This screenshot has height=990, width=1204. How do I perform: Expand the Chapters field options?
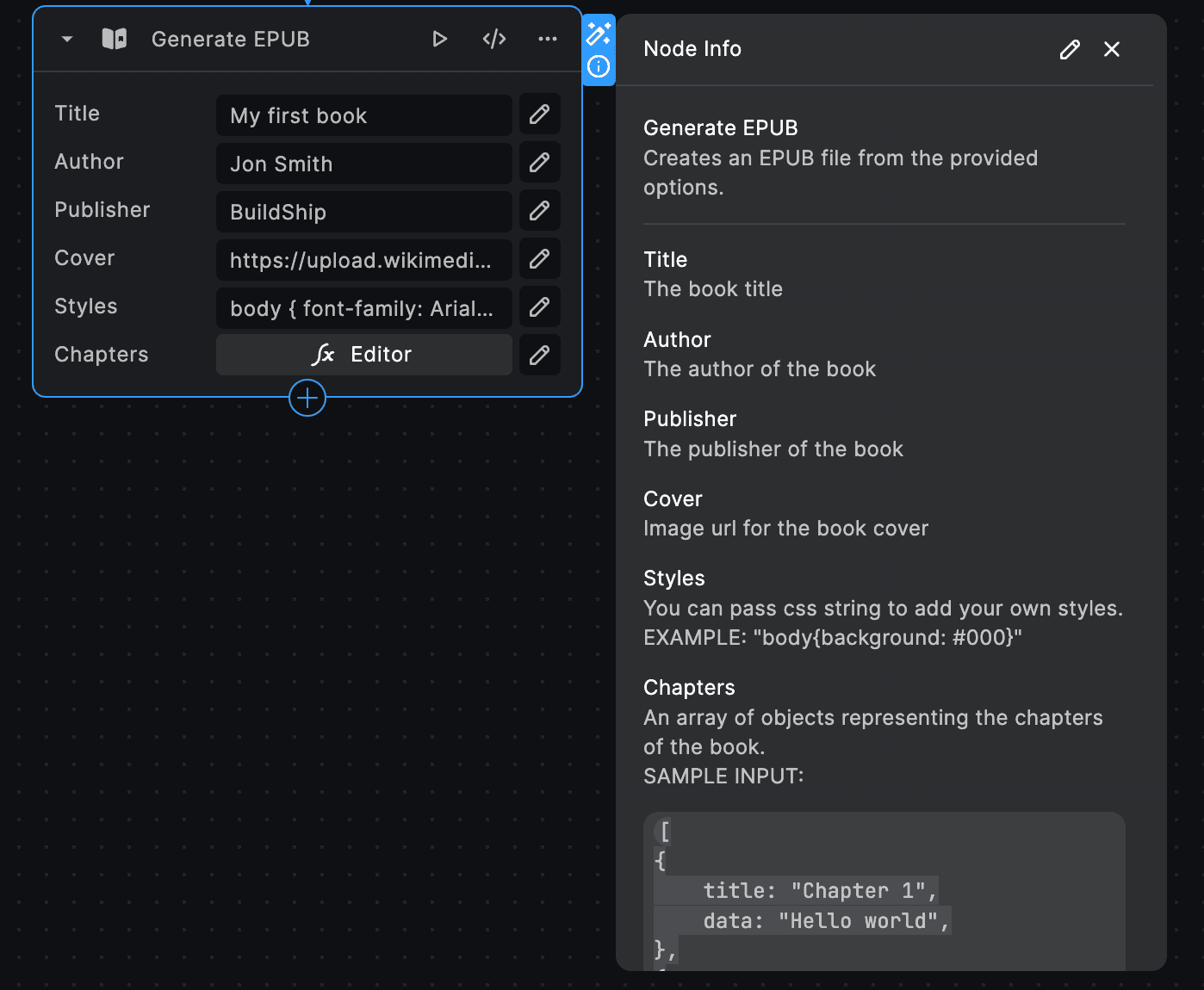click(539, 355)
